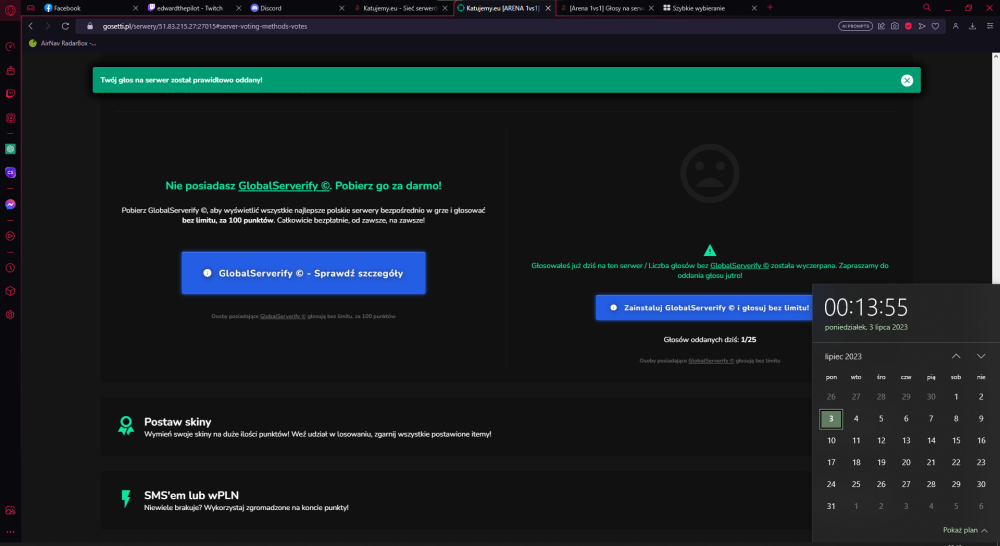This screenshot has width=1000, height=546.
Task: Dismiss the green vote success notification
Action: (907, 80)
